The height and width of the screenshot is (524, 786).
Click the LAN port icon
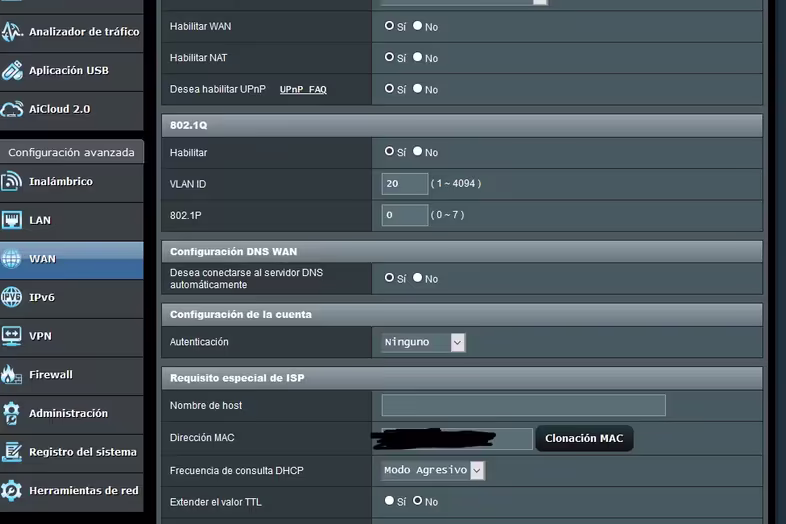click(x=12, y=220)
